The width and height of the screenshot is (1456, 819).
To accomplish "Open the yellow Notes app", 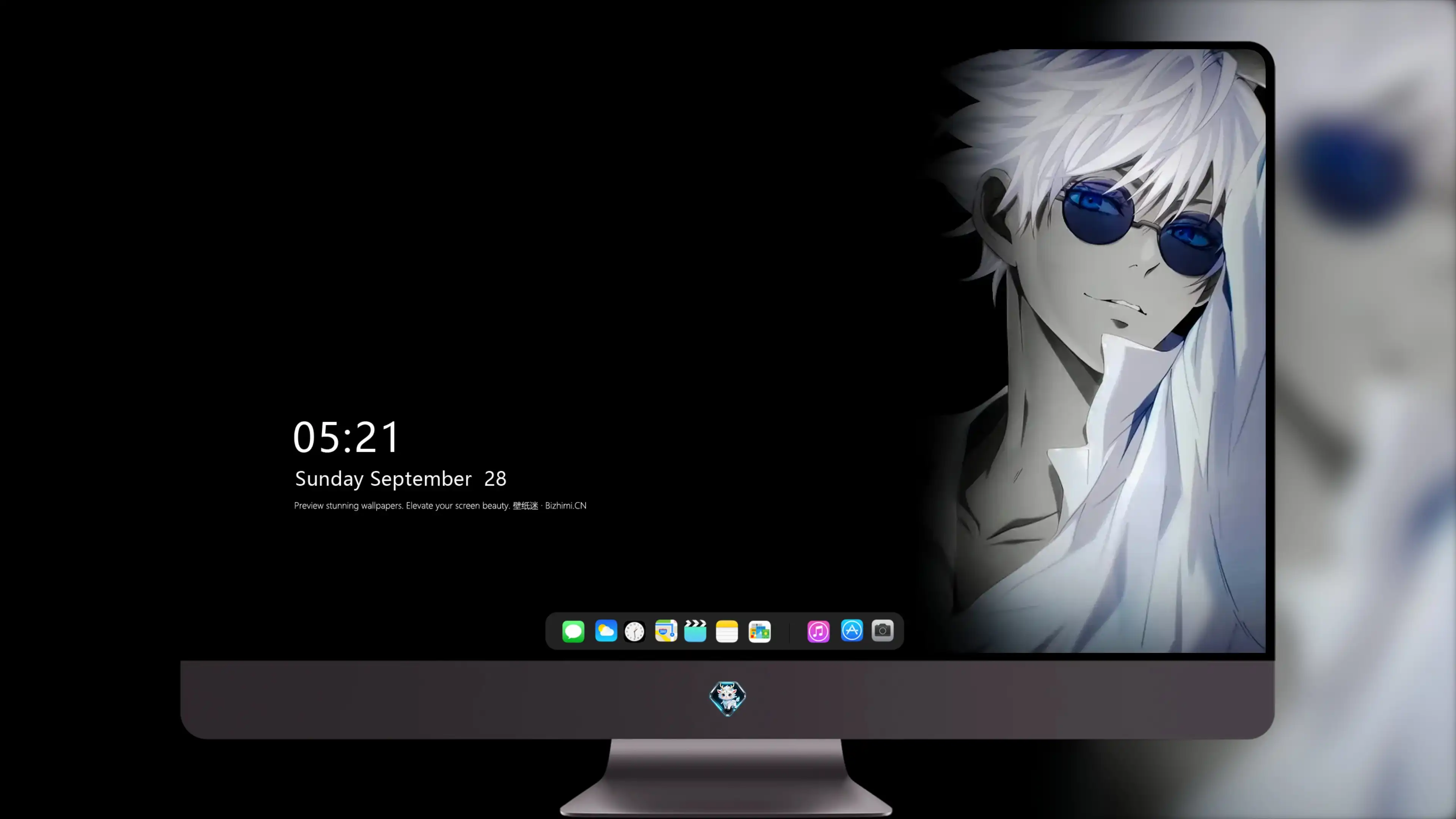I will (x=727, y=631).
